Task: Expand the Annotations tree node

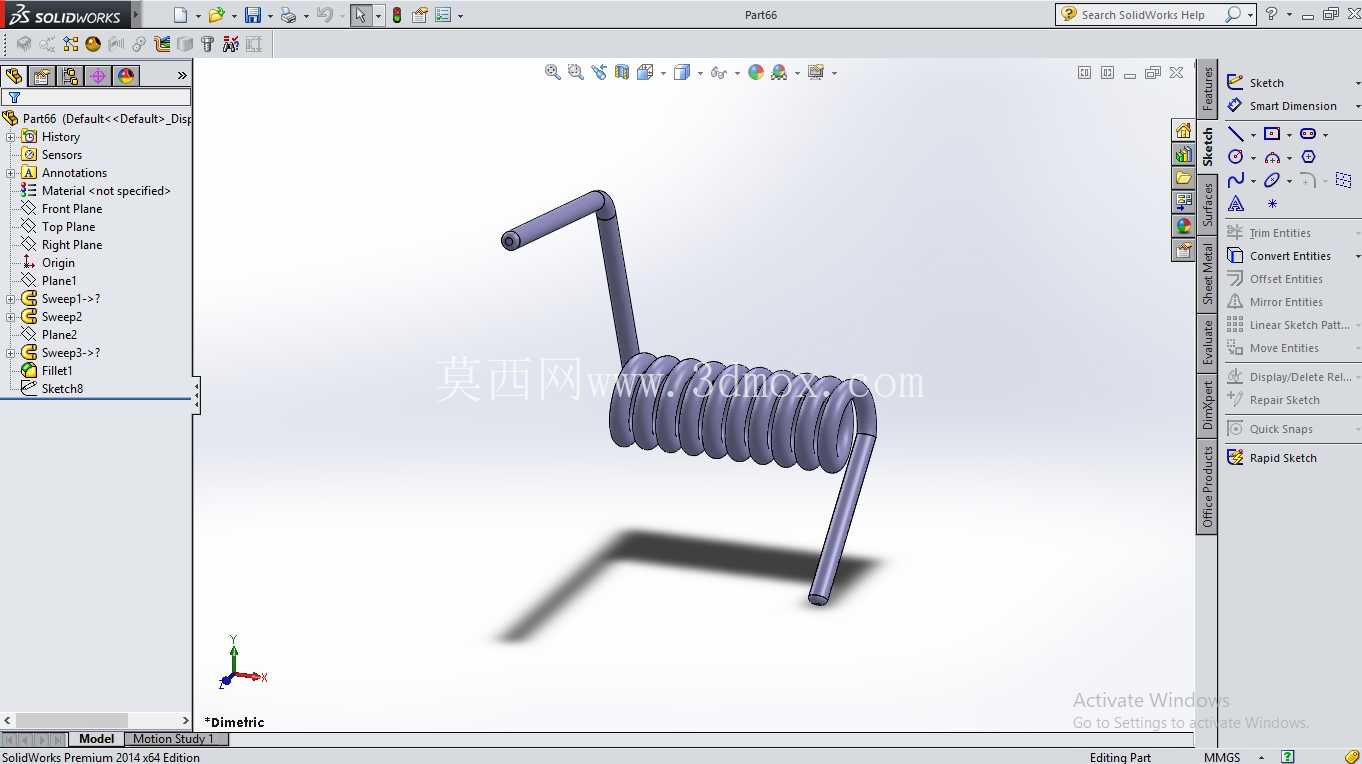Action: point(10,173)
